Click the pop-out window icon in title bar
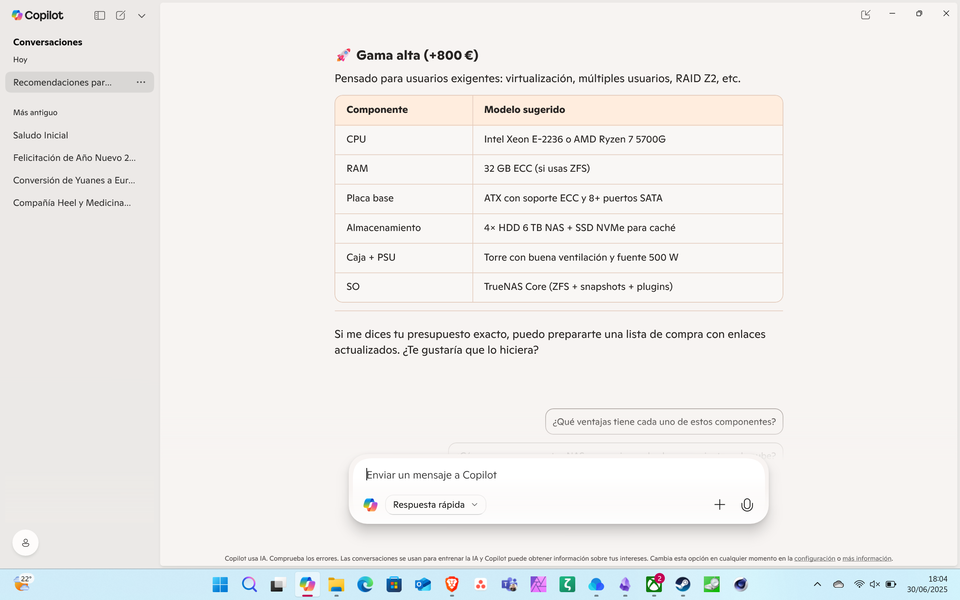 (x=865, y=14)
